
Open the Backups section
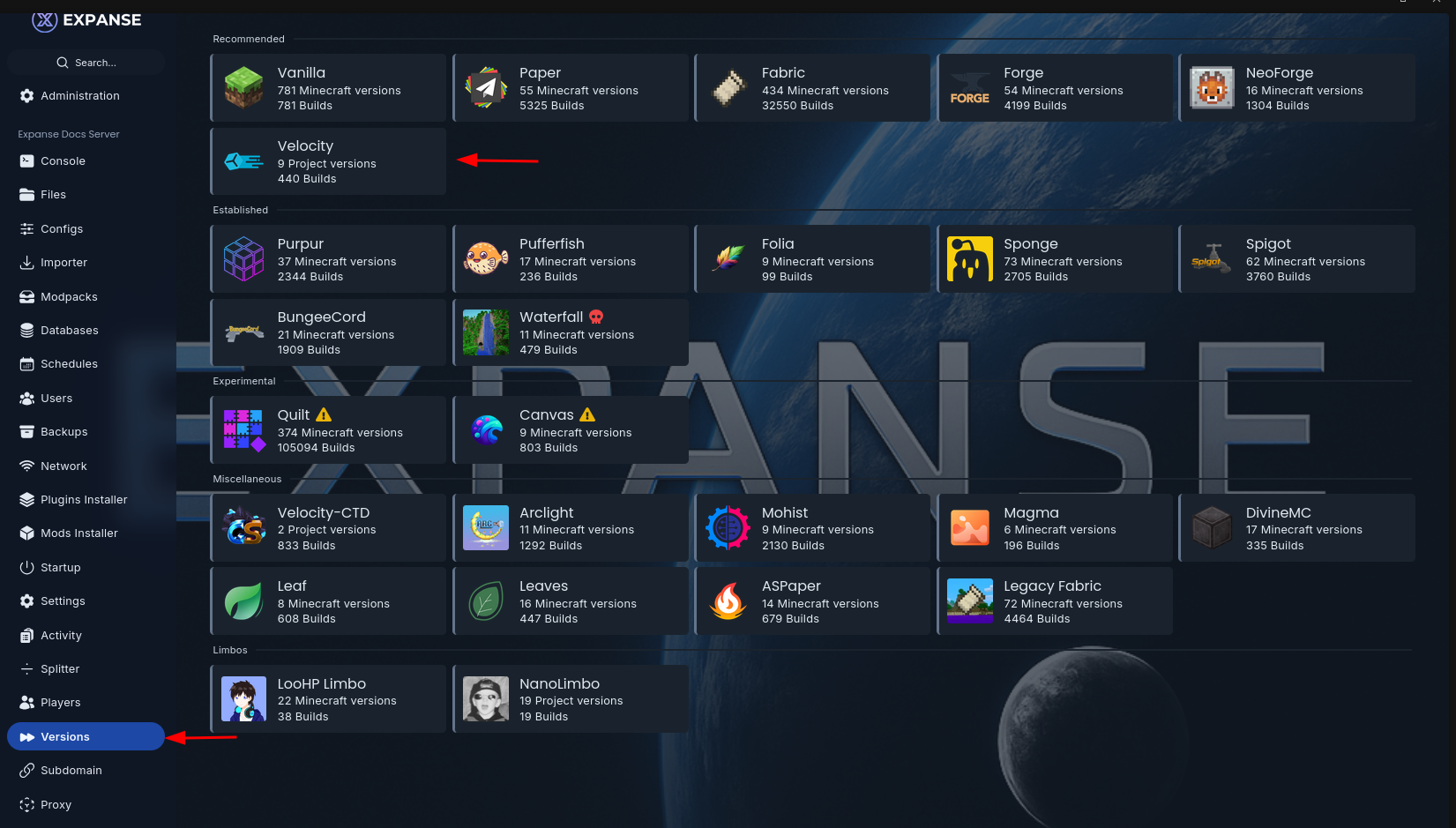[63, 432]
